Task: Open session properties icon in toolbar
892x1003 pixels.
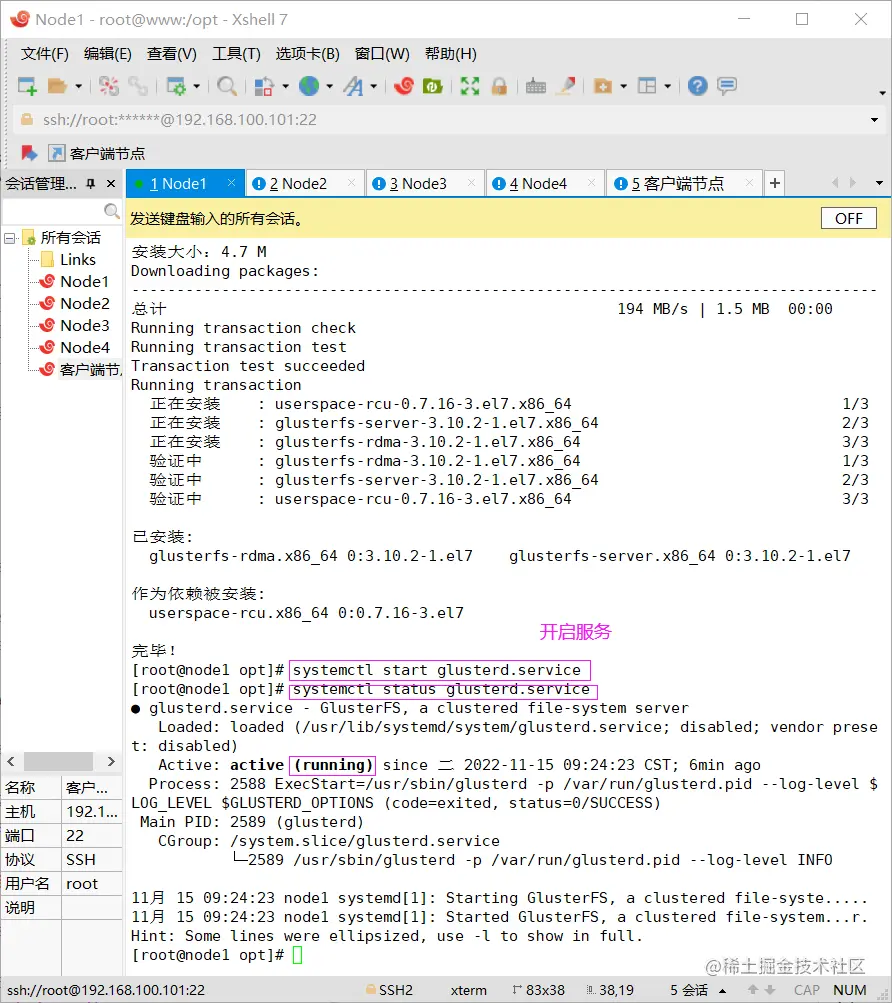Action: coord(175,86)
